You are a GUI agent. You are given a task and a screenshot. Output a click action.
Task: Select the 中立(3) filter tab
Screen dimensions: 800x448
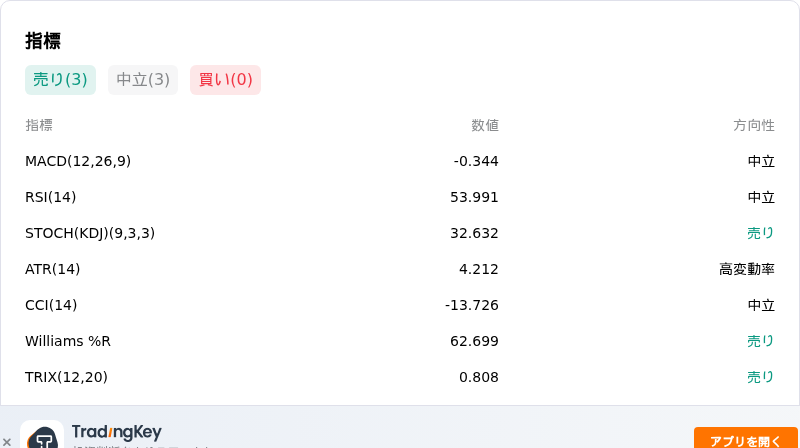click(143, 80)
